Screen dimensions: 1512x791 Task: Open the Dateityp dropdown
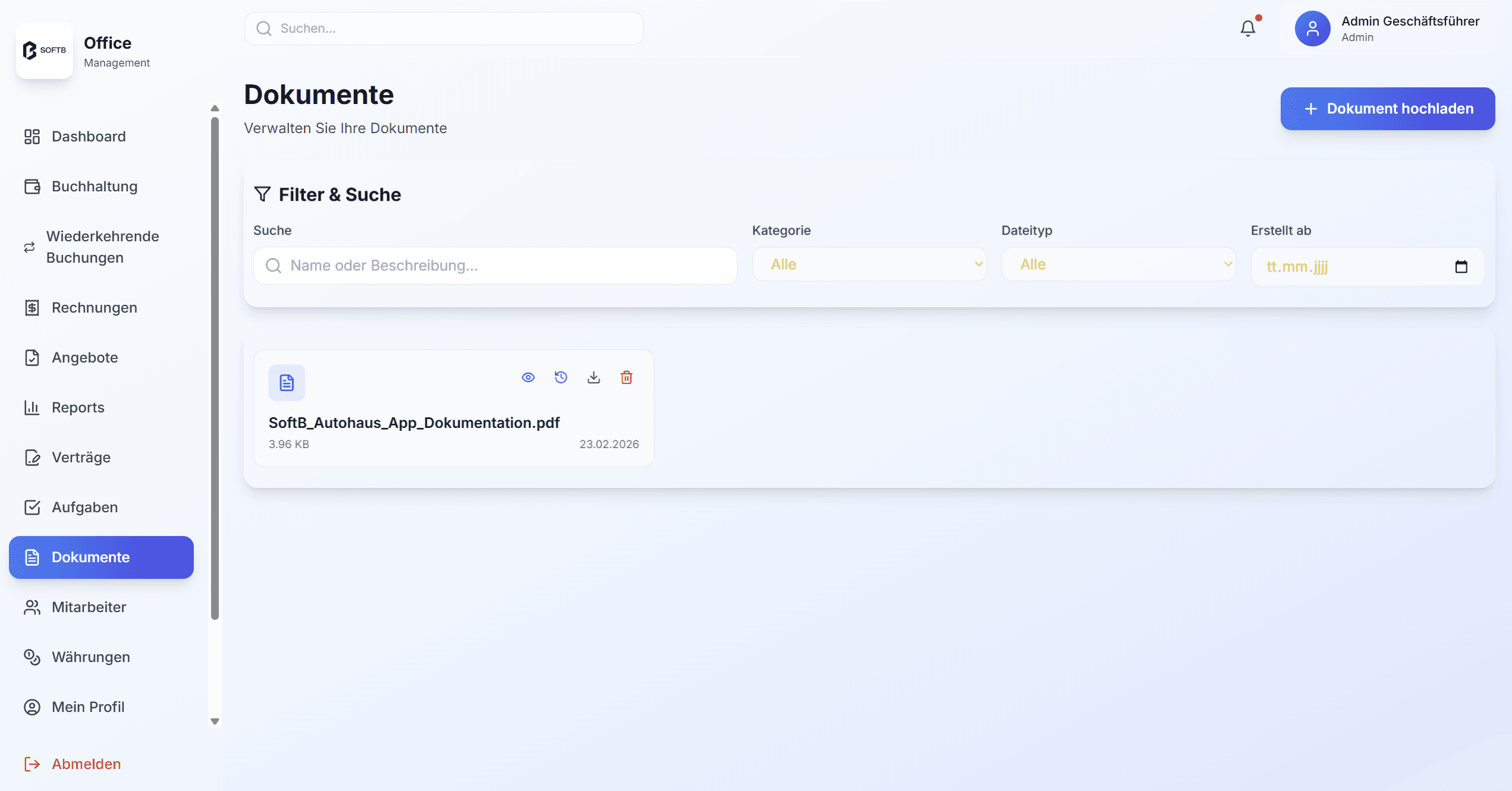pos(1118,264)
